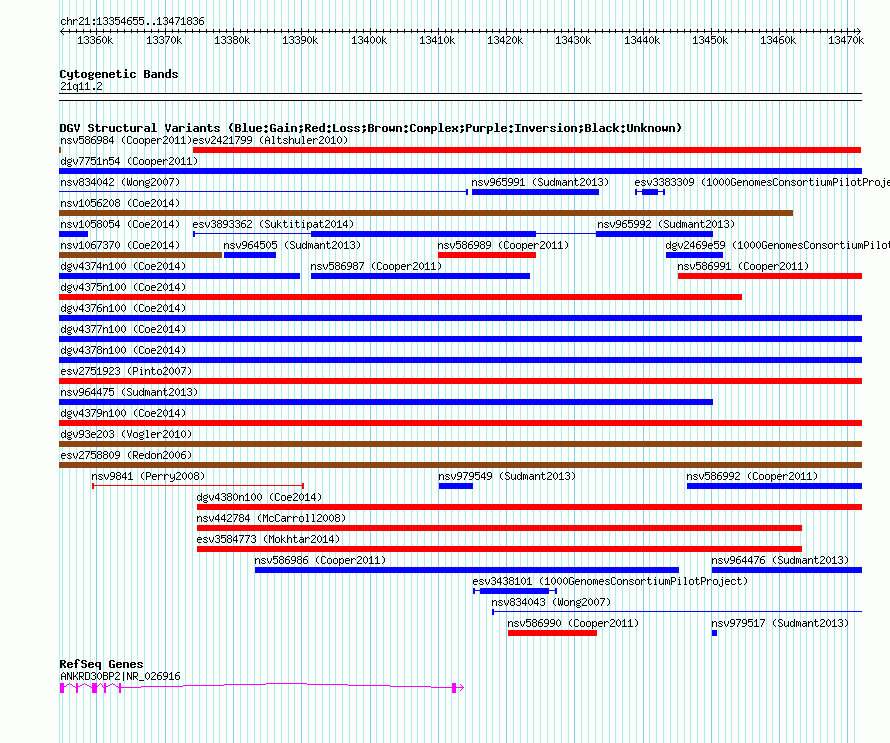Click the esv2421799 (Altshuler2010) red variant bar
Viewport: 890px width, 743px height.
tap(527, 150)
